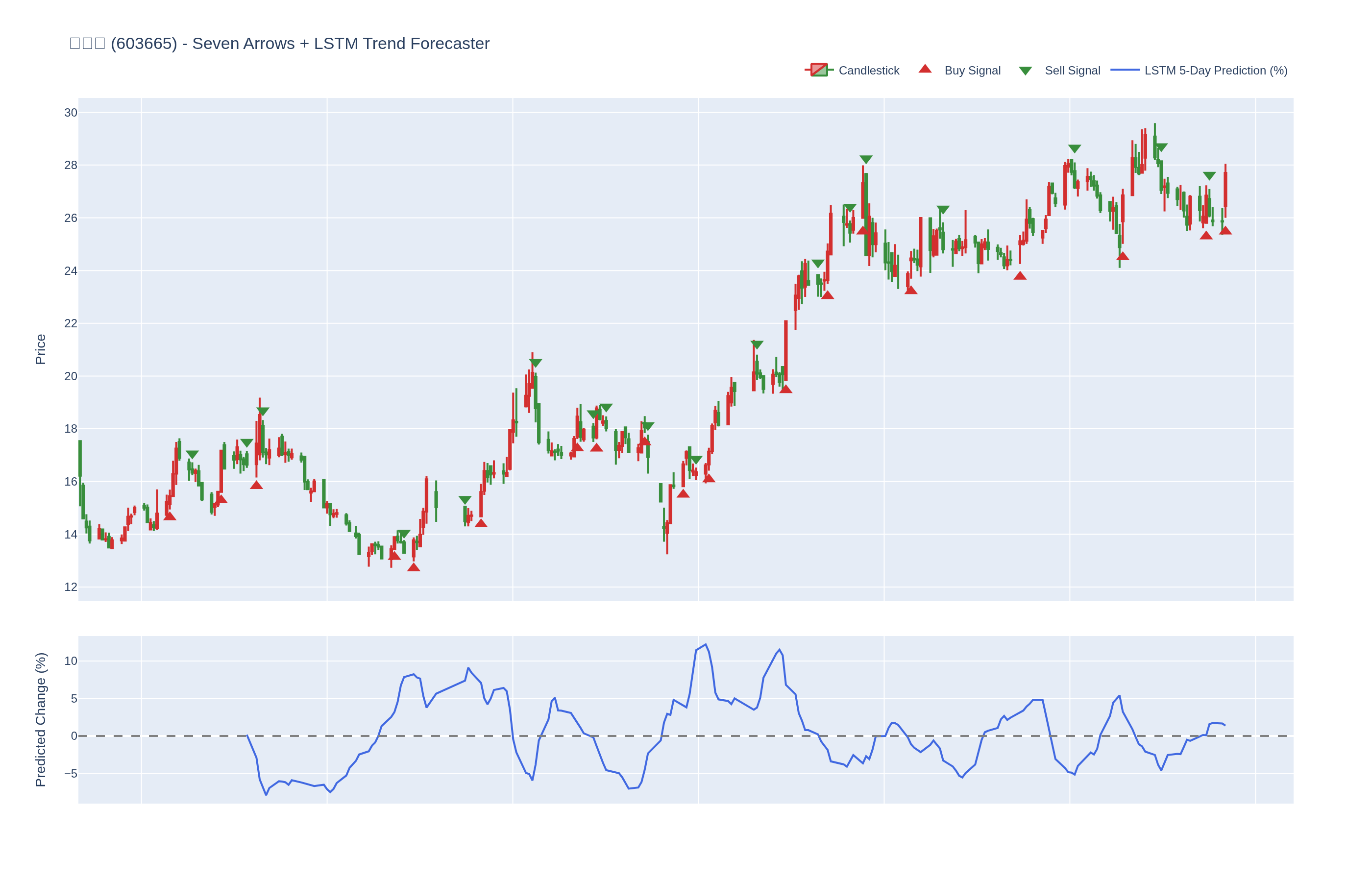This screenshot has width=1372, height=882.
Task: Click the last candlestick on the right
Action: pyautogui.click(x=1225, y=189)
